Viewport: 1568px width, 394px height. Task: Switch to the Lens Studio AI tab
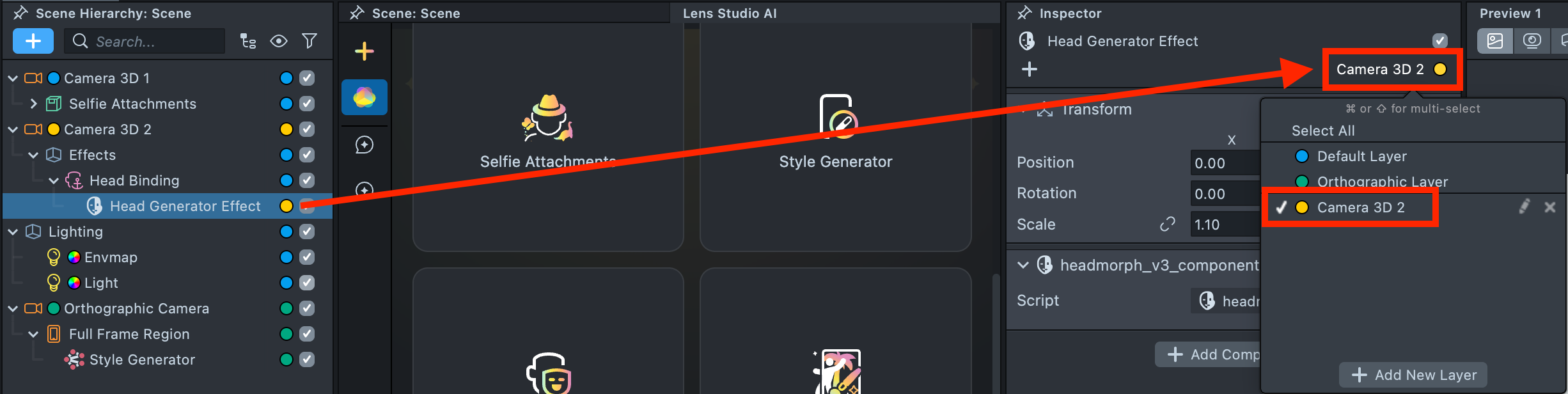click(730, 13)
